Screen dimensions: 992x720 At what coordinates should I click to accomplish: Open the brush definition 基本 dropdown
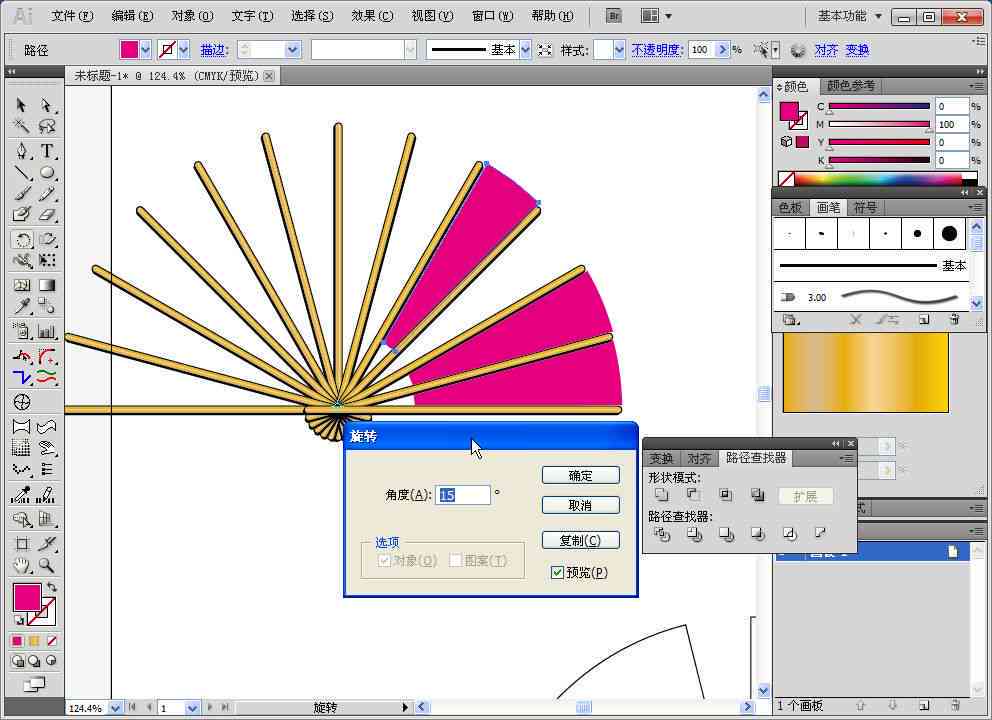tap(525, 49)
